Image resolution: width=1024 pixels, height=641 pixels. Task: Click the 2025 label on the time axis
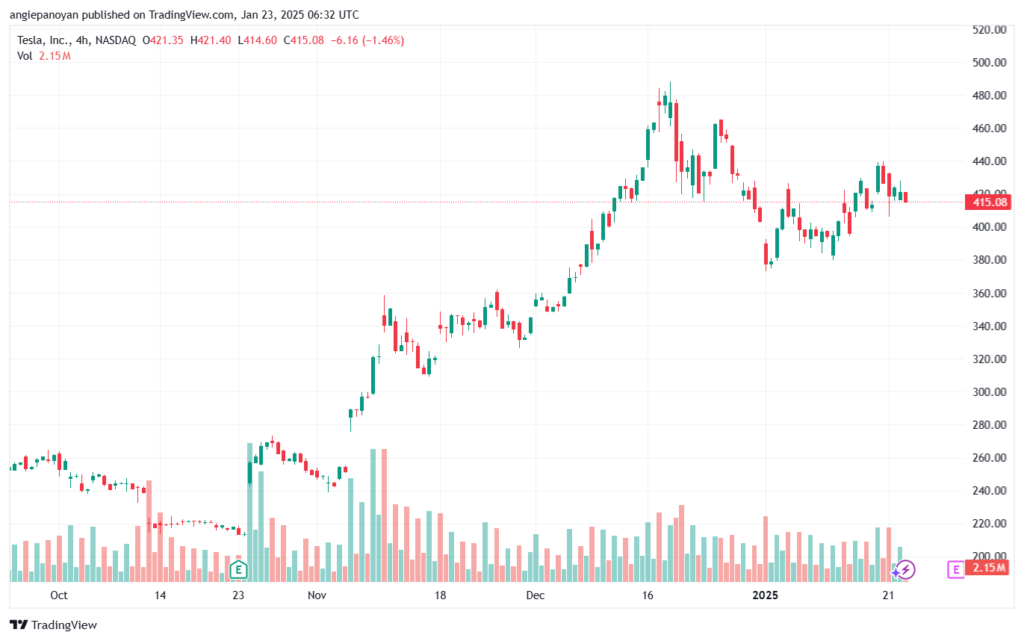tap(765, 595)
